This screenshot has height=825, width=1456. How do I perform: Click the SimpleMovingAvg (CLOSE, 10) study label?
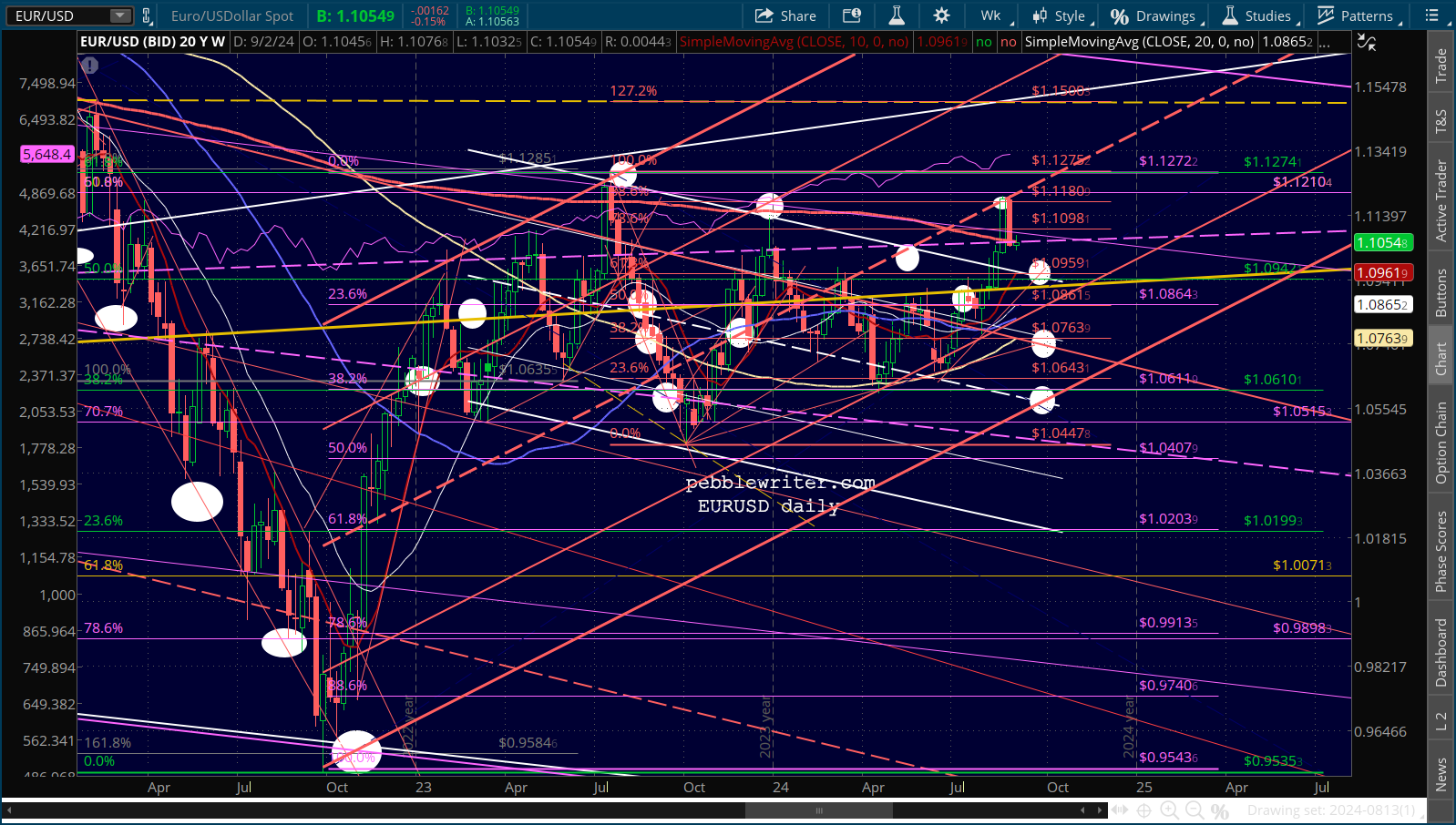pos(795,42)
